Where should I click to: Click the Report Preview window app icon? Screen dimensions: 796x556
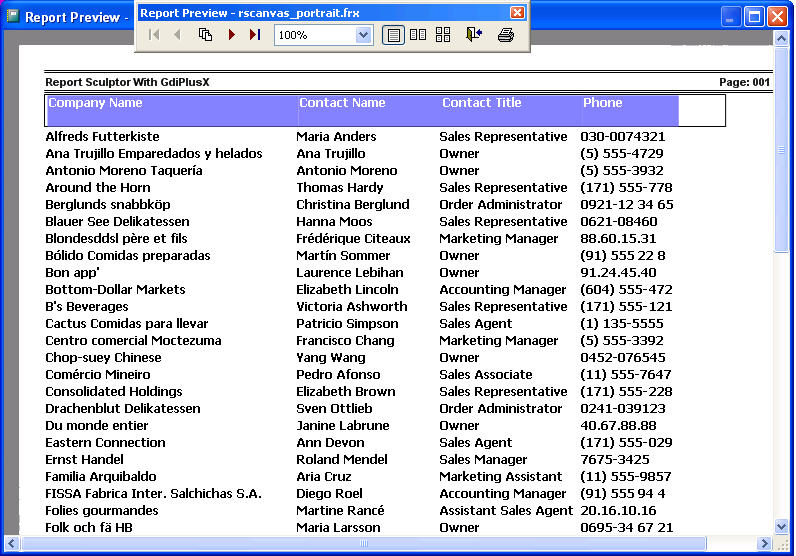click(x=13, y=16)
